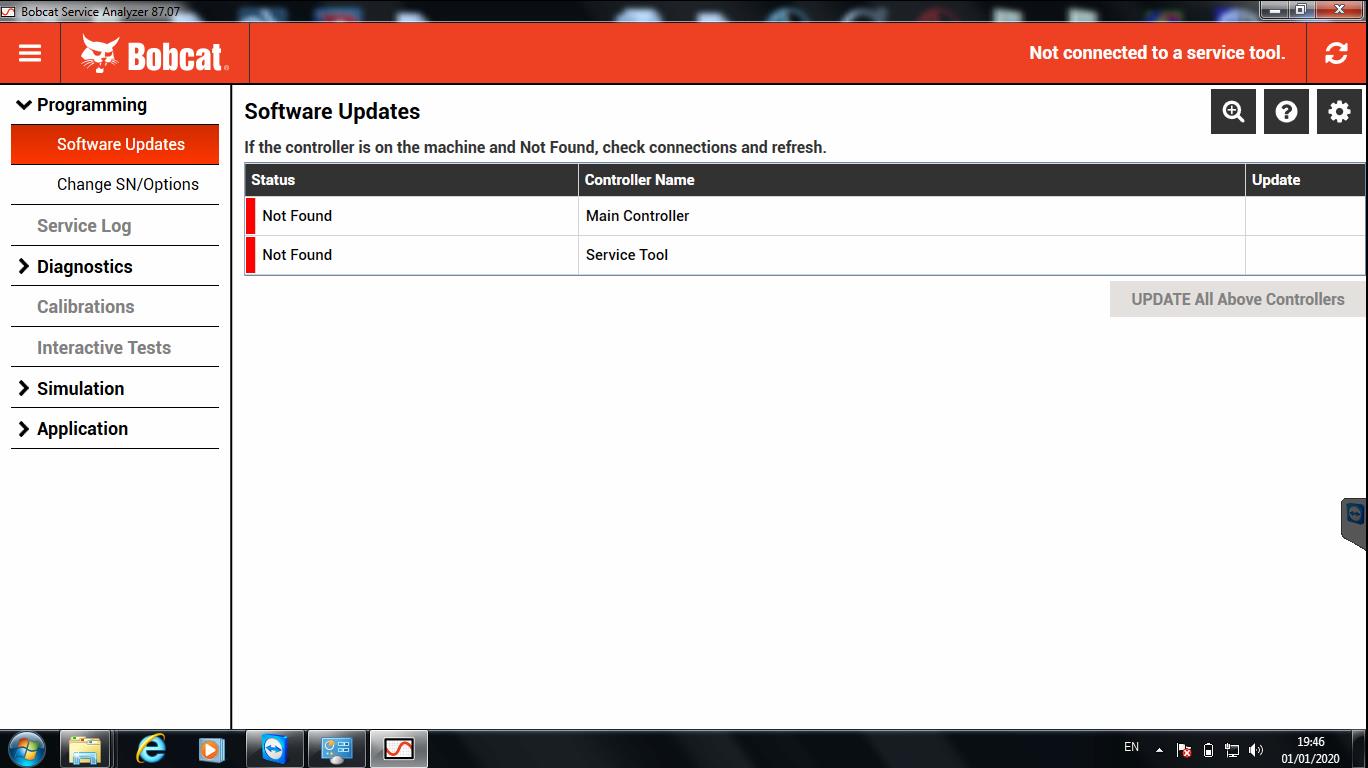Click the EN language indicator
Viewport: 1368px width, 768px height.
pos(1131,747)
